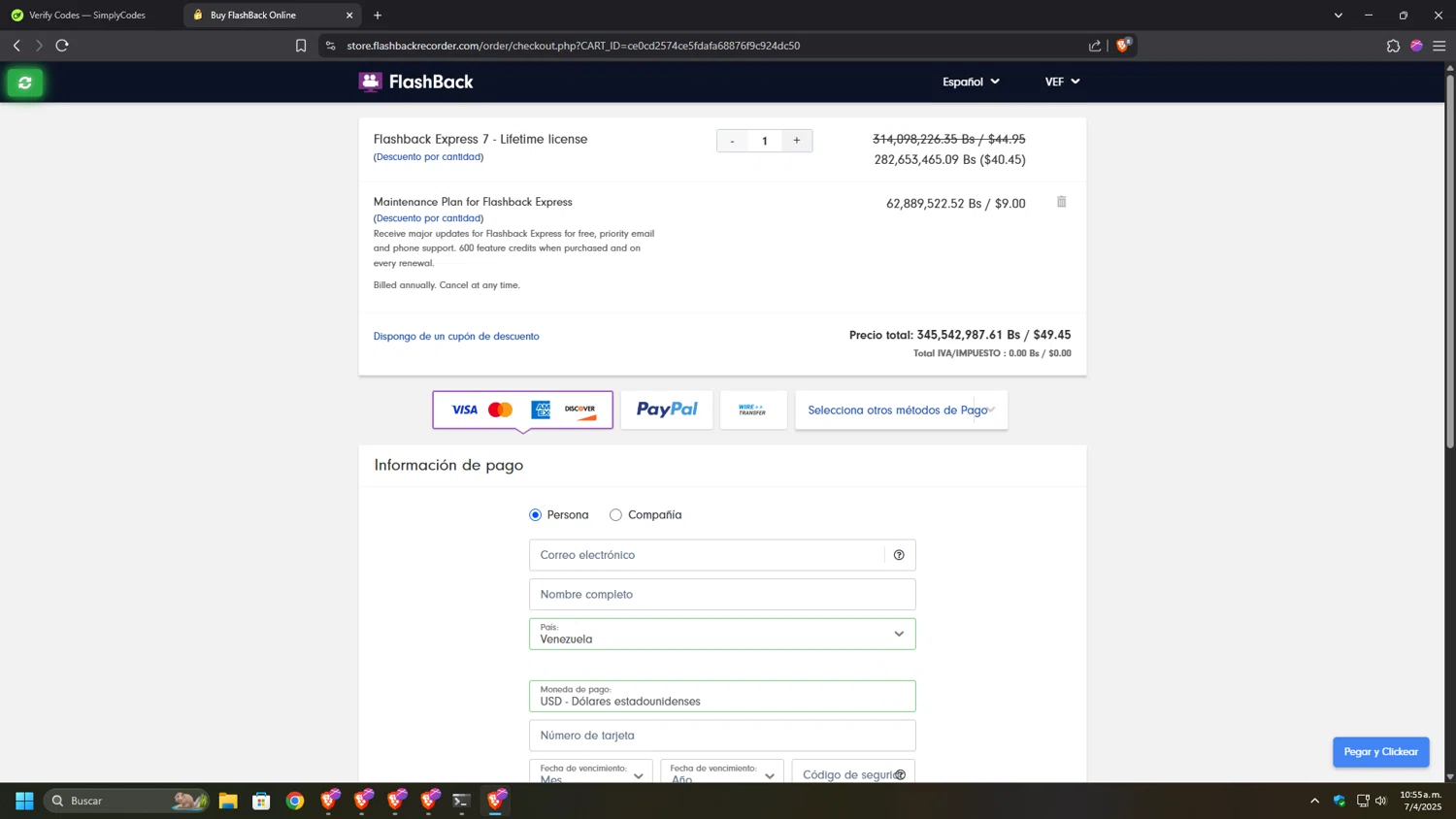Select the Compañía radio button
The width and height of the screenshot is (1456, 819).
615,515
